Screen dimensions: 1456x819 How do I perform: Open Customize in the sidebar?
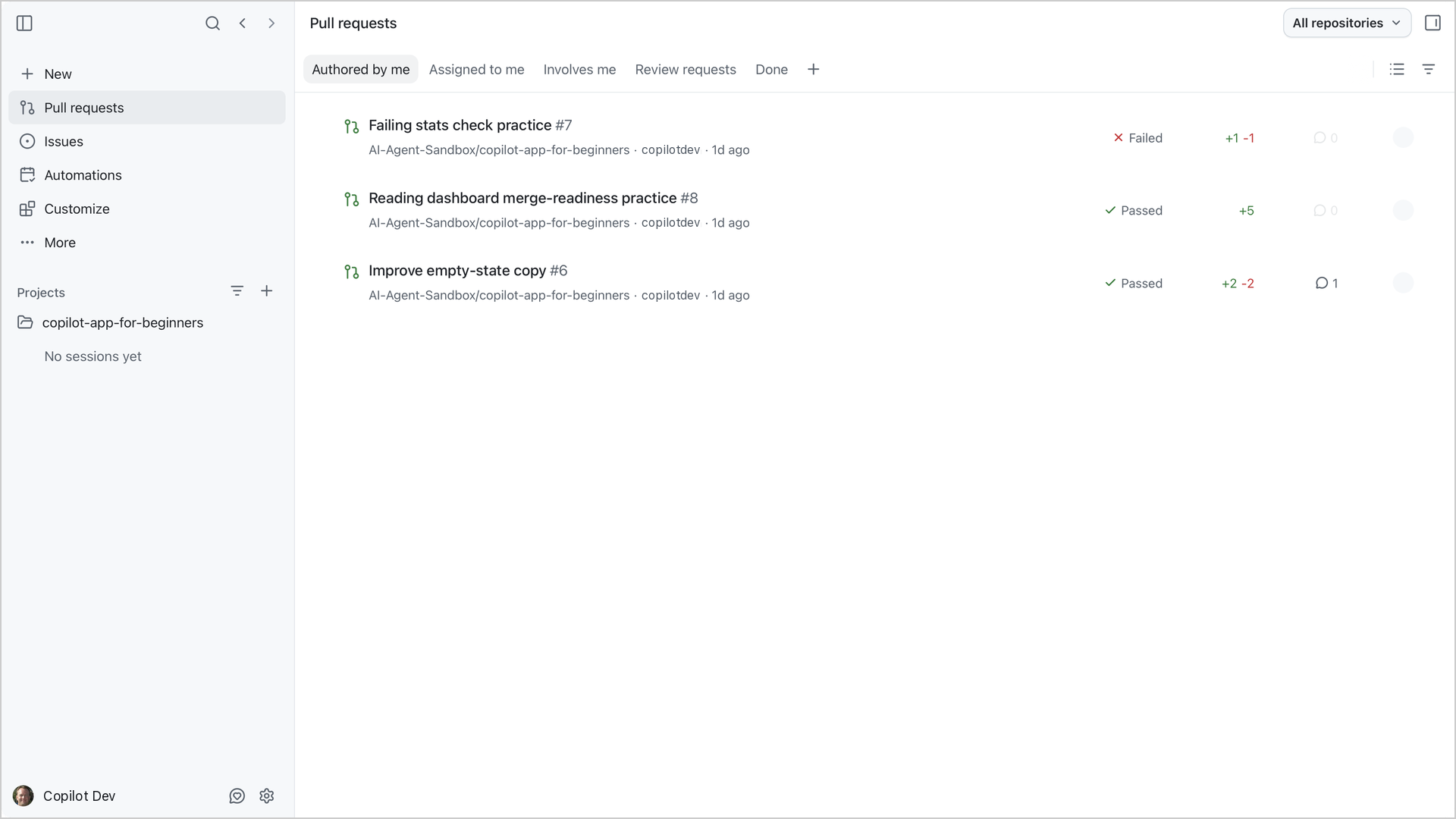coord(147,209)
